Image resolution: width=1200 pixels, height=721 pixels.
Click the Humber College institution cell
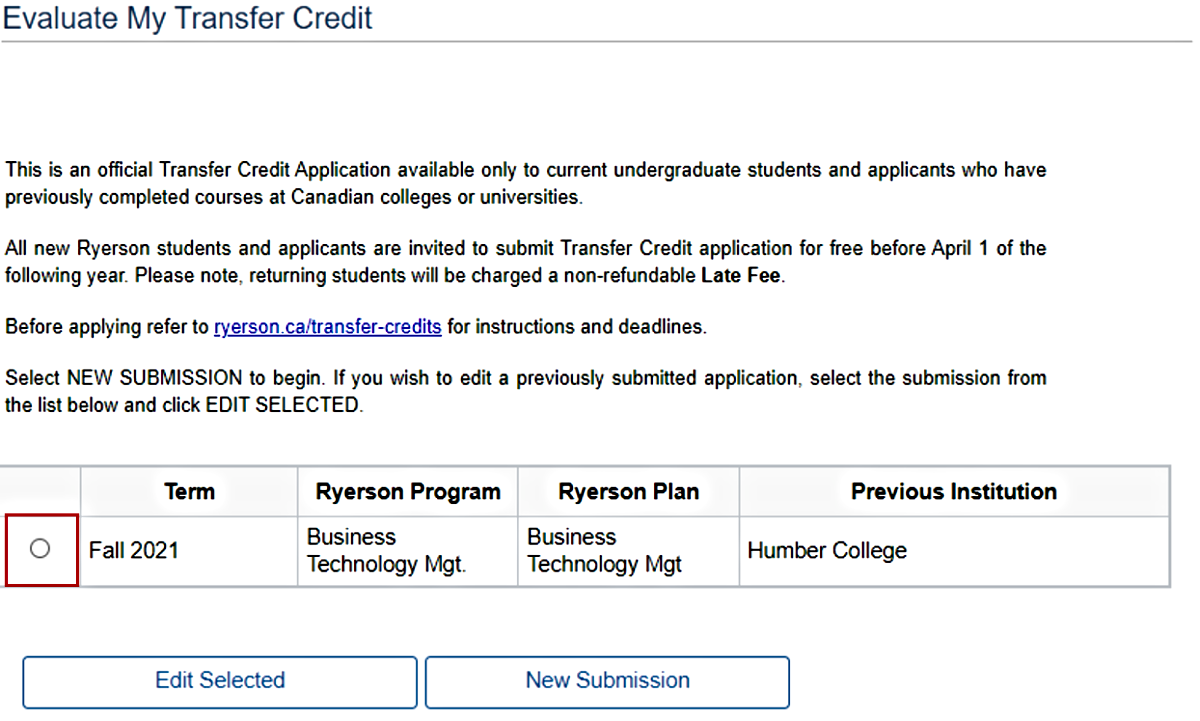pos(827,550)
